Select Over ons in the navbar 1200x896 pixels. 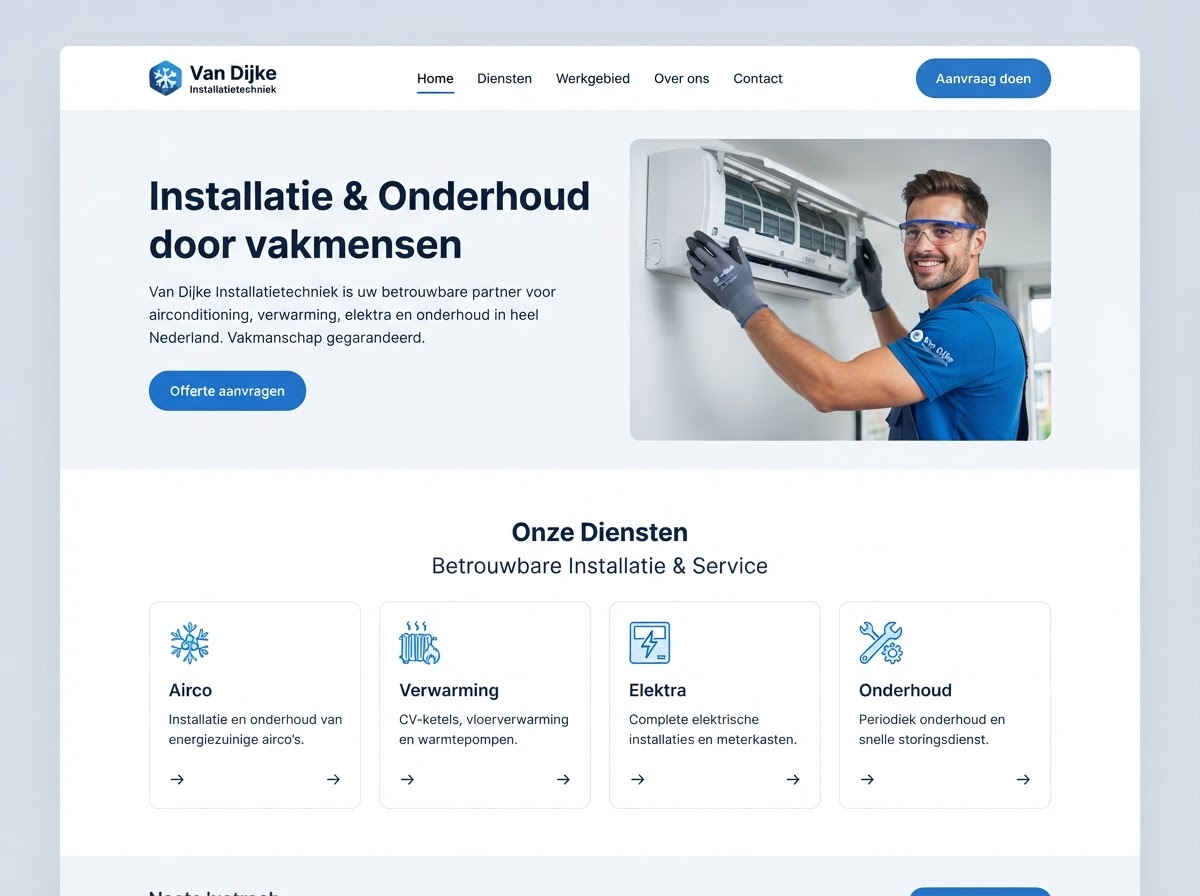coord(681,78)
